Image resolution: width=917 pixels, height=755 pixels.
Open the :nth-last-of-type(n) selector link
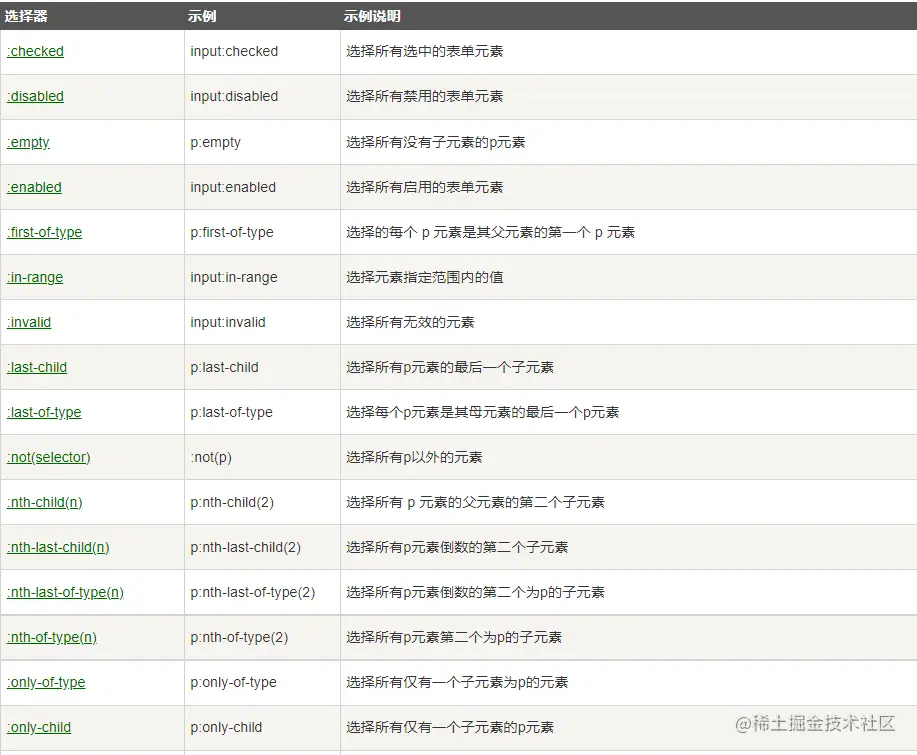point(65,592)
